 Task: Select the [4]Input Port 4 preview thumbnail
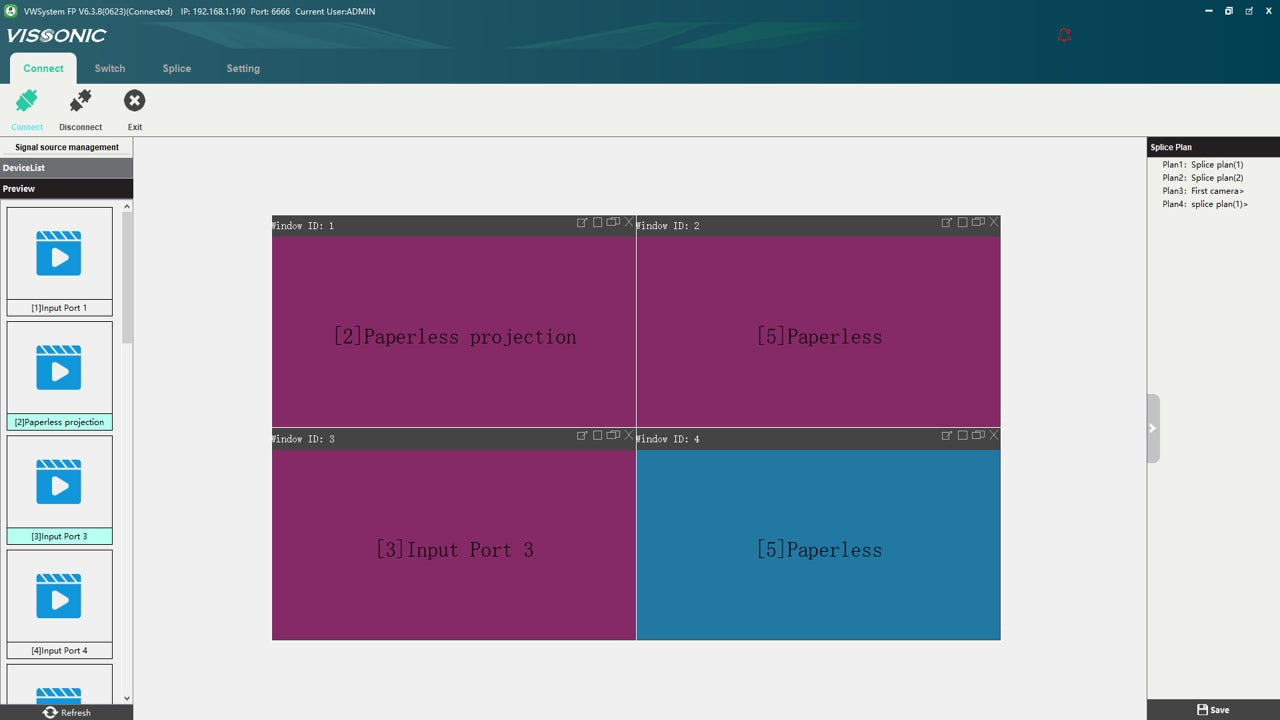click(x=60, y=604)
